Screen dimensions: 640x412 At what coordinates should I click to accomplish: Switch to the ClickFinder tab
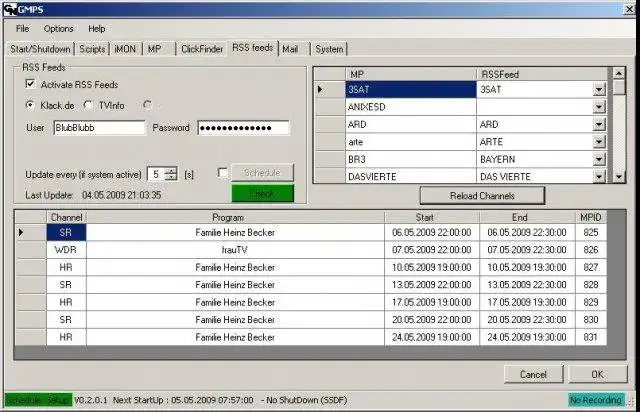coord(202,49)
